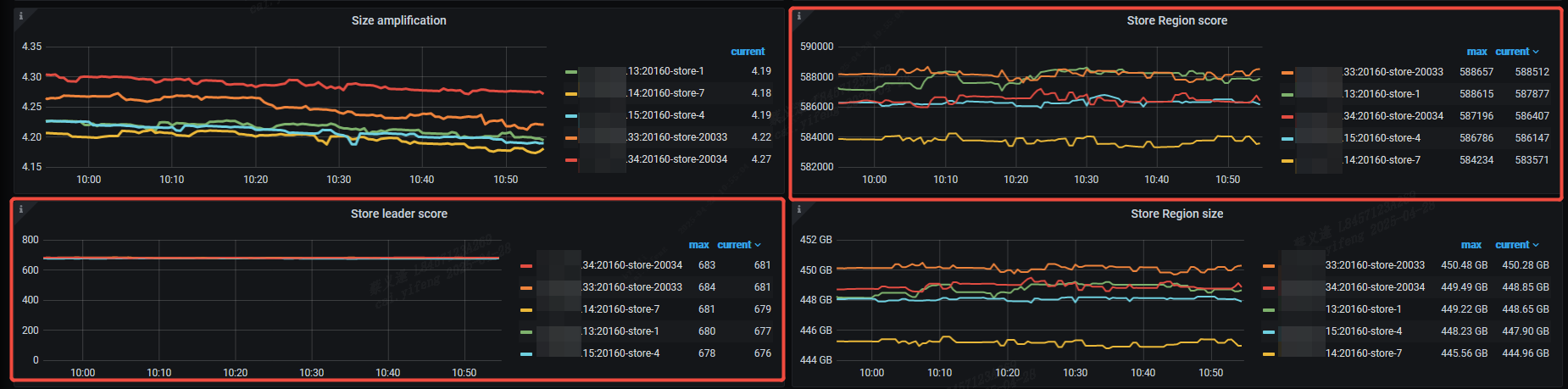Sort Store Region size legend by max
This screenshot has height=389, width=1568.
[x=1471, y=245]
